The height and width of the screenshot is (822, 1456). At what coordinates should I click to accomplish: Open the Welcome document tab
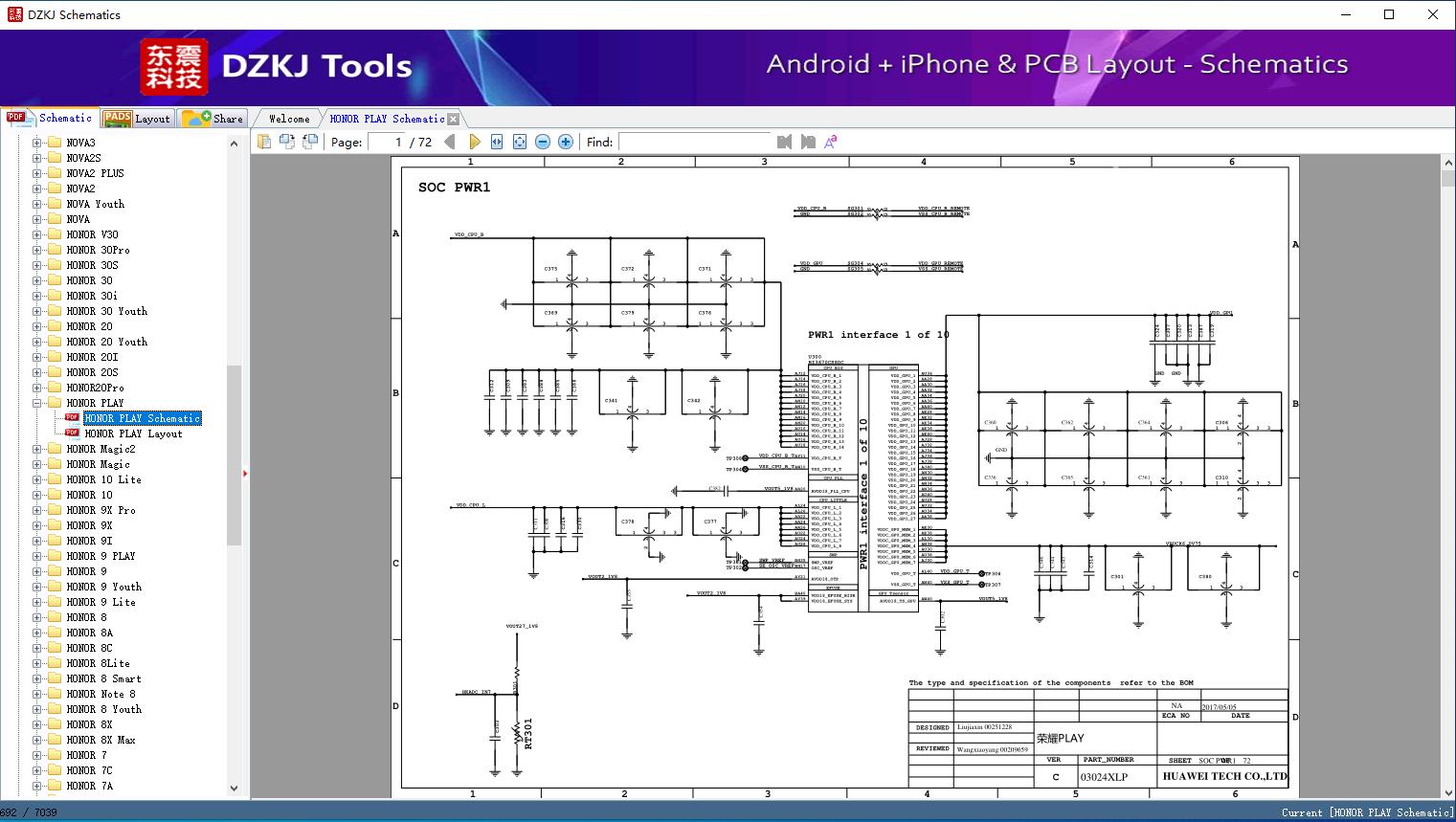pos(289,119)
